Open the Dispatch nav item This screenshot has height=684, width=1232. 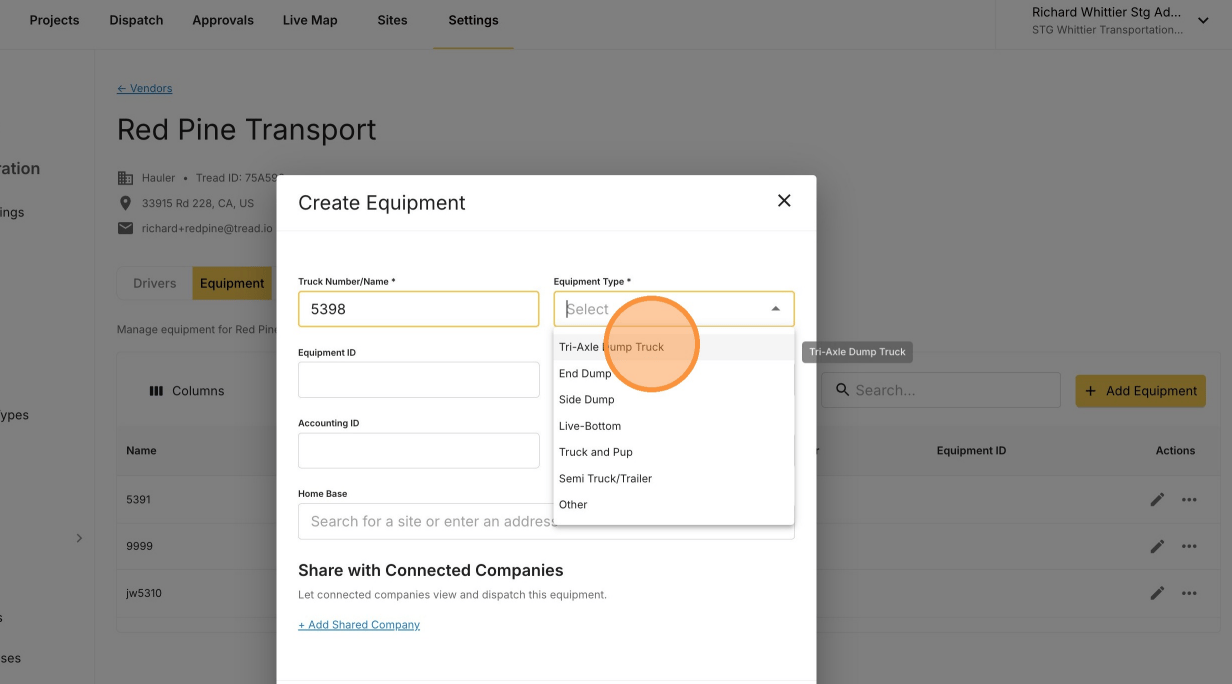tap(136, 20)
